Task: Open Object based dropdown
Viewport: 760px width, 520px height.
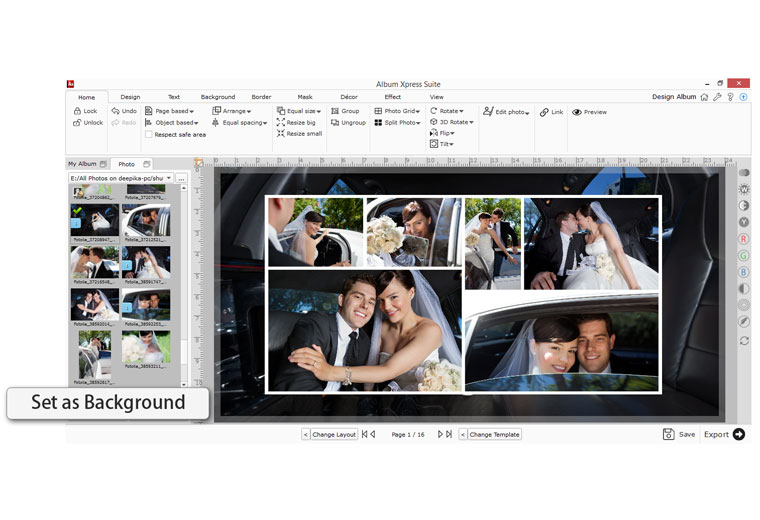Action: coord(172,123)
